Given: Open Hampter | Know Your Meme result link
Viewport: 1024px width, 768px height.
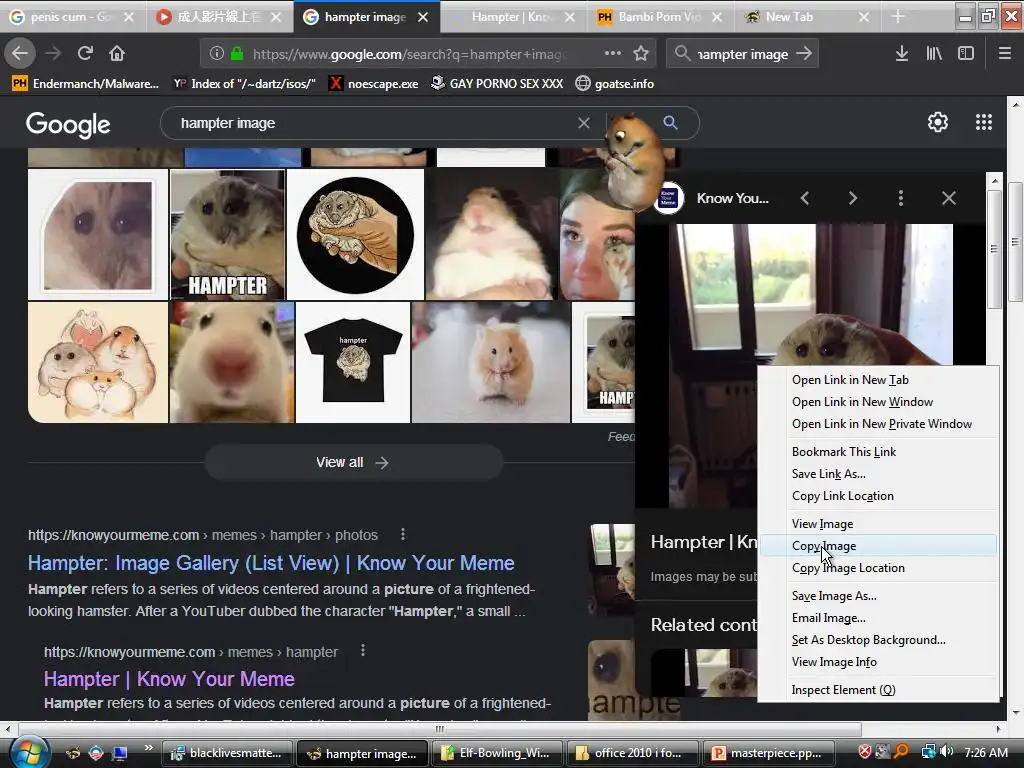Looking at the screenshot, I should (x=169, y=679).
